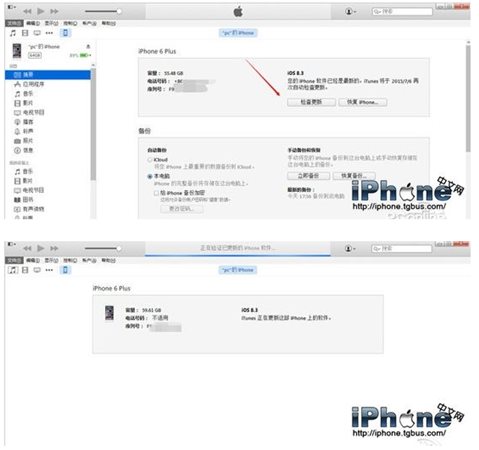479x450 pixels.
Task: Eject the iPhone using sidebar eject icon
Action: (88, 46)
